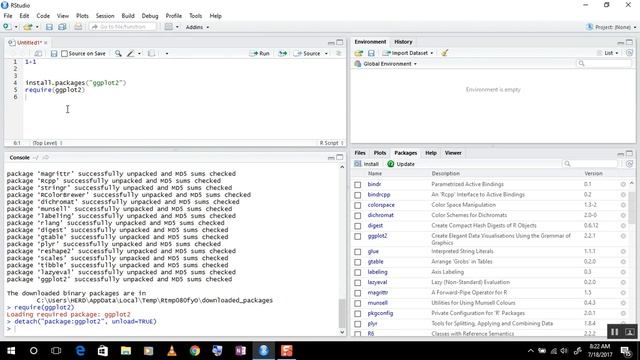This screenshot has height=360, width=640.
Task: Print the current file icon
Action: [78, 27]
